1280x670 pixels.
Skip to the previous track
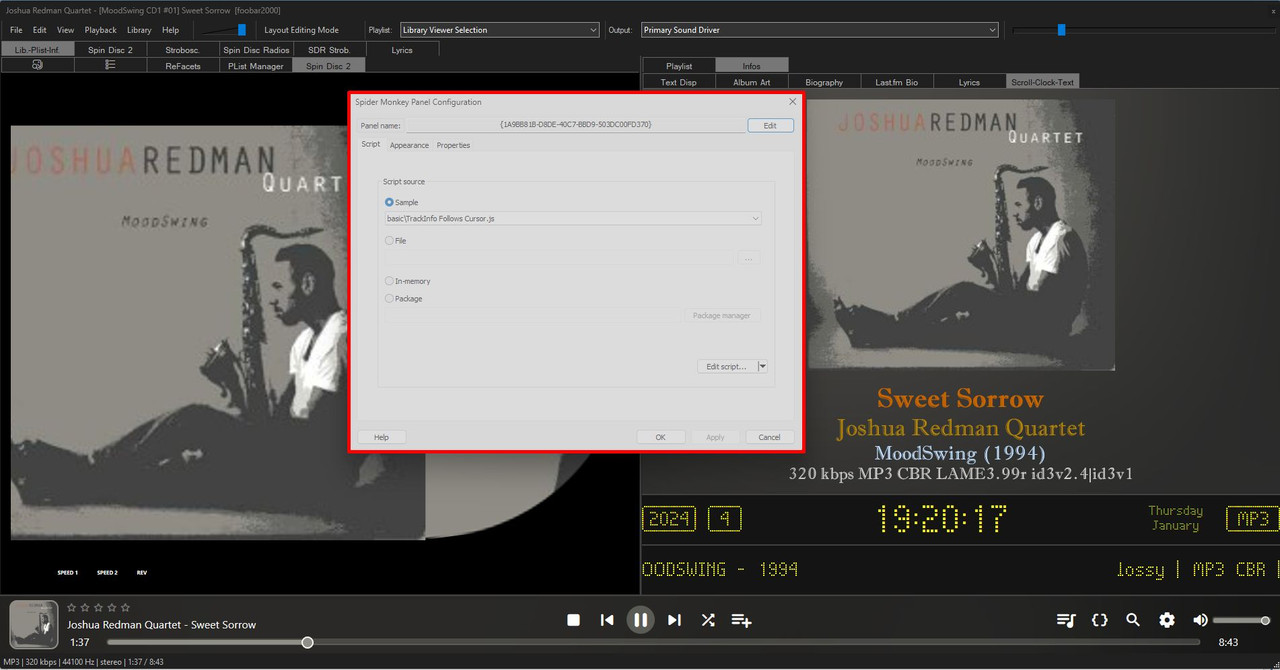[607, 620]
